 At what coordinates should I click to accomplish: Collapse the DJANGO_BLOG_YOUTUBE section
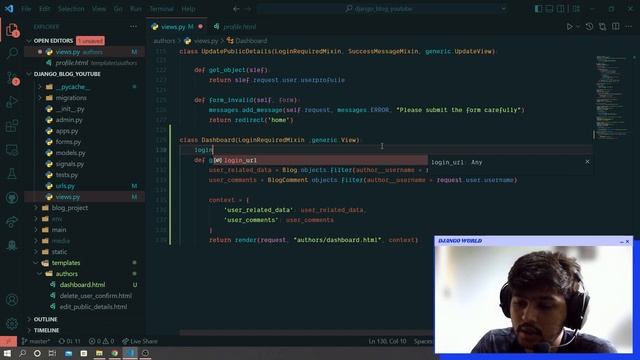coord(29,74)
